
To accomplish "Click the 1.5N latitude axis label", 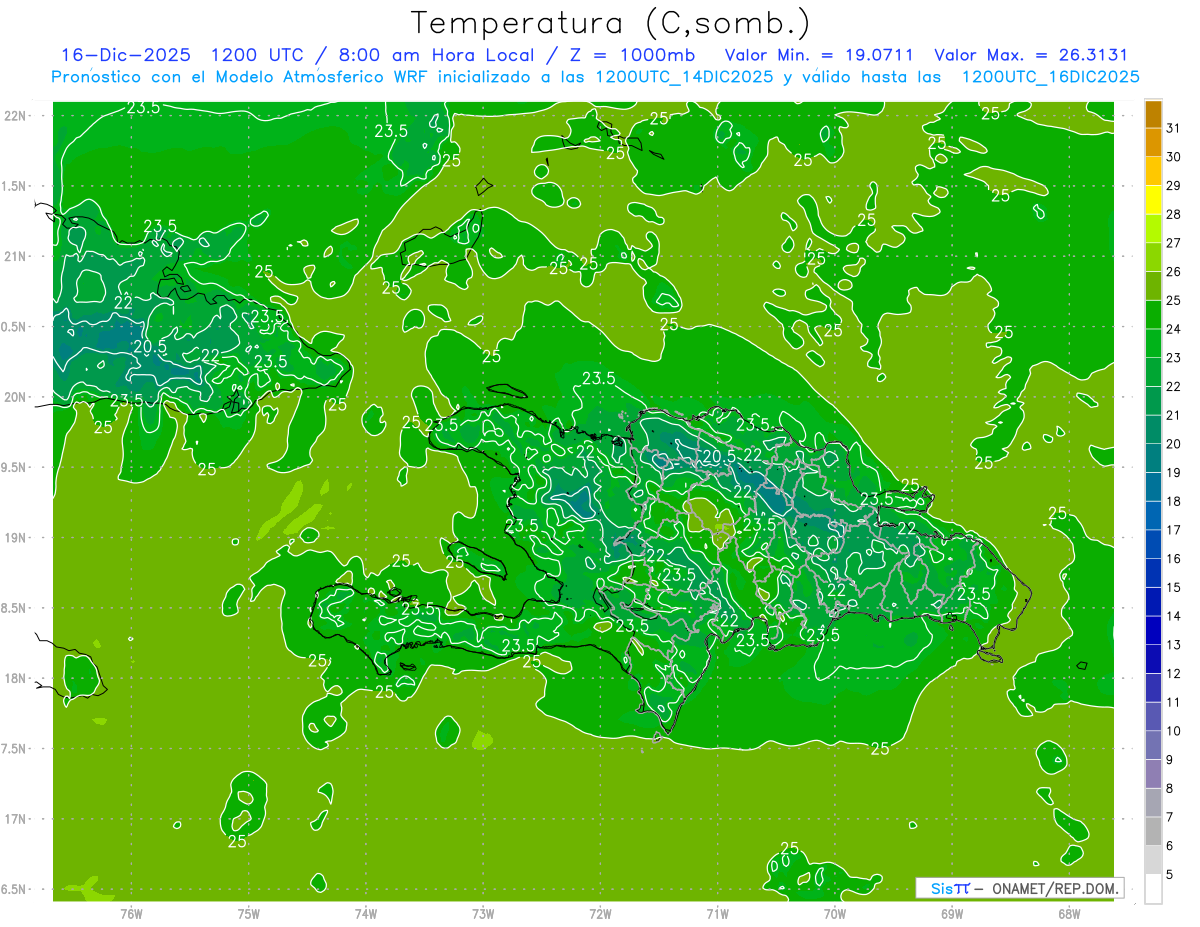I will [15, 186].
